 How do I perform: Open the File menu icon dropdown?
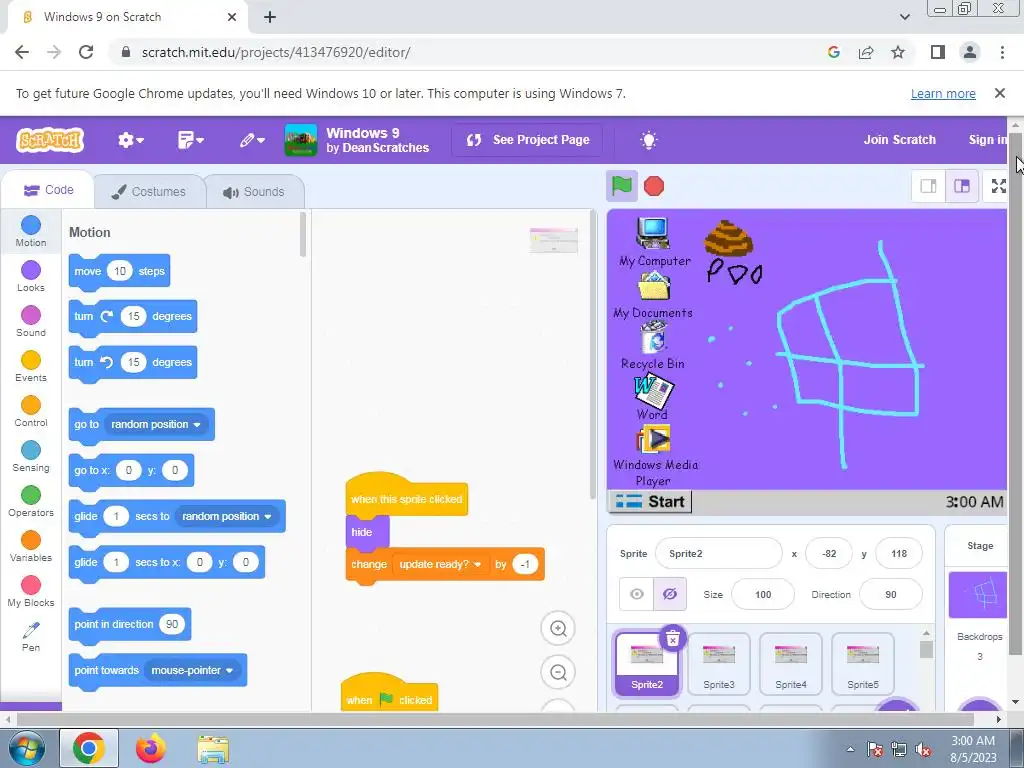coord(191,140)
